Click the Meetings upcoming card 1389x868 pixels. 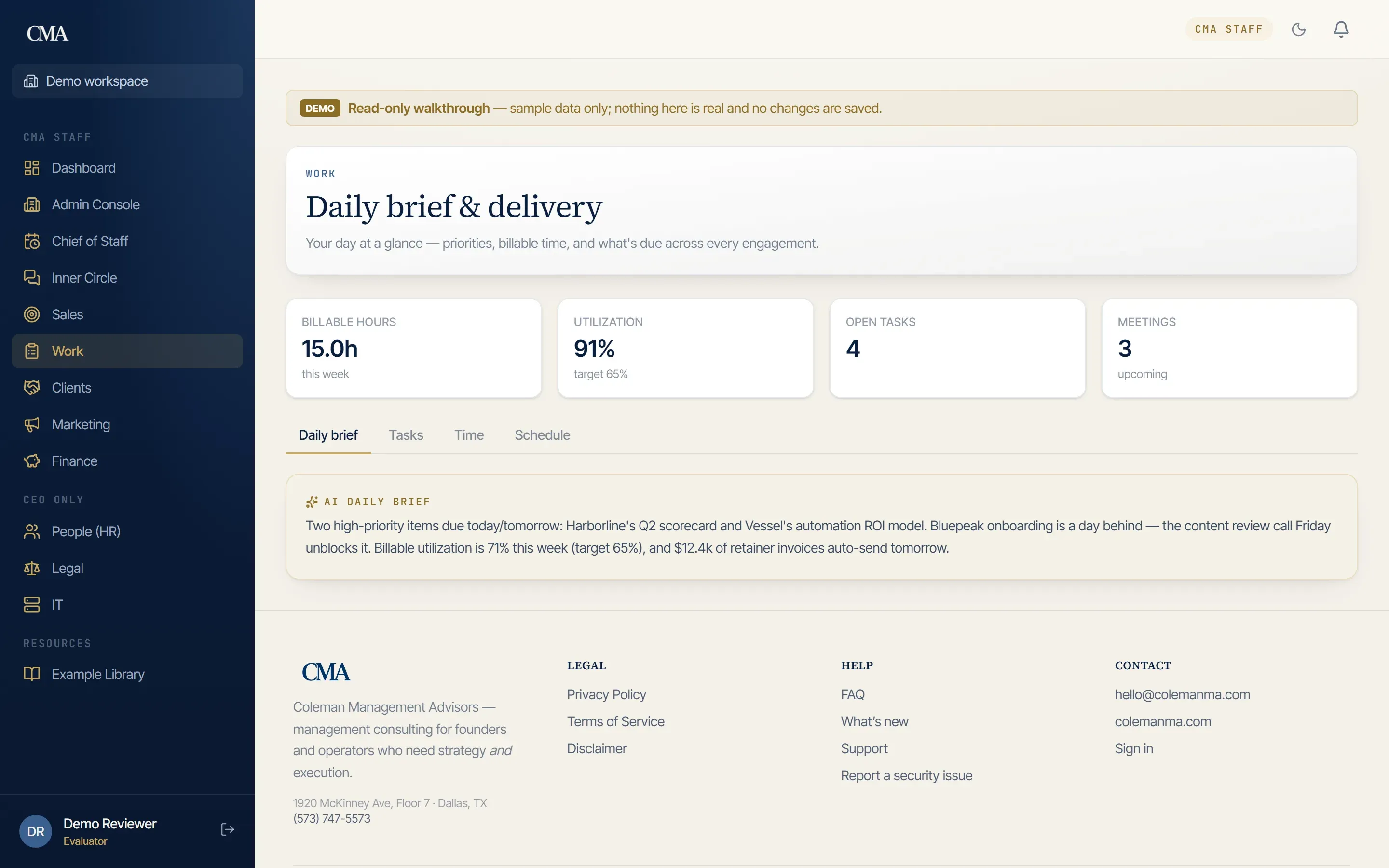pos(1229,348)
